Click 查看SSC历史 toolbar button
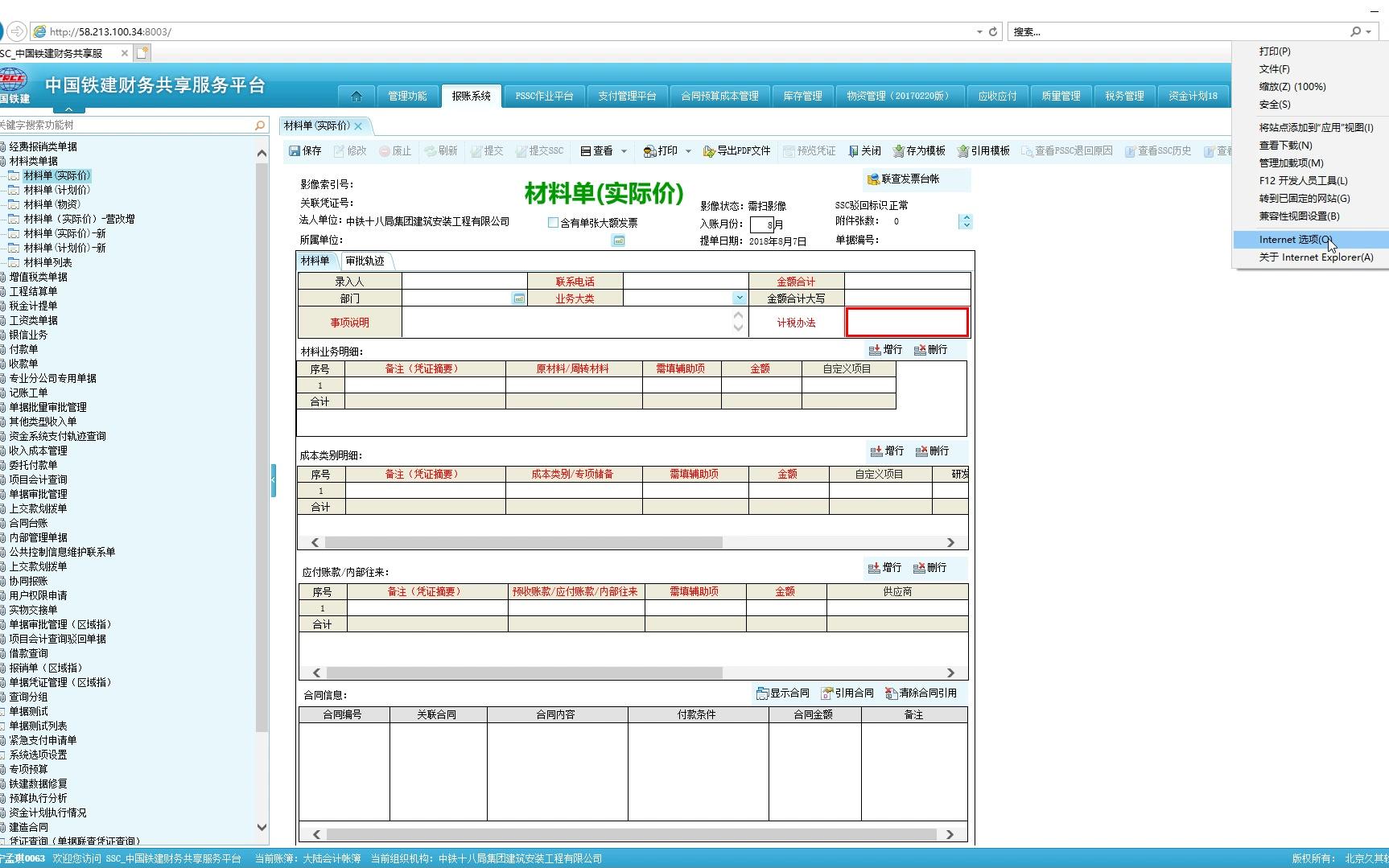Screen dimensions: 1389x868 [x=1157, y=150]
